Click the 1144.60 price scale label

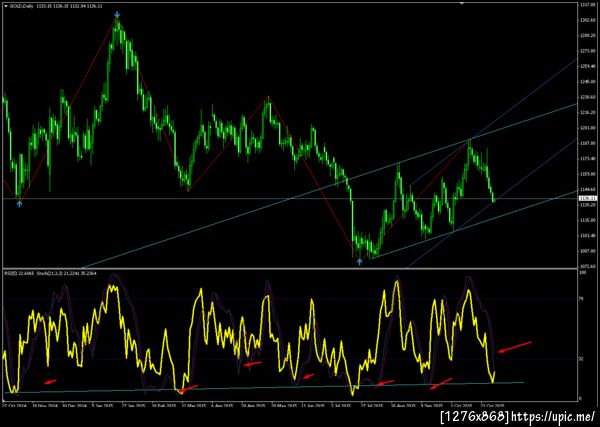(x=589, y=189)
